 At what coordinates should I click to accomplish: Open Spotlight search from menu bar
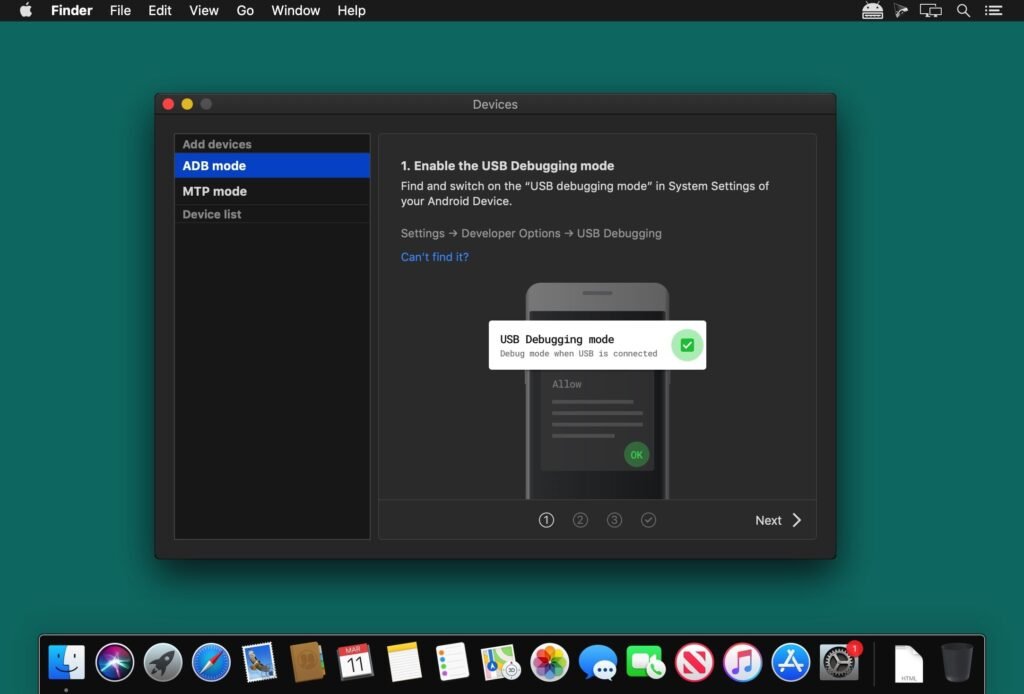click(963, 10)
